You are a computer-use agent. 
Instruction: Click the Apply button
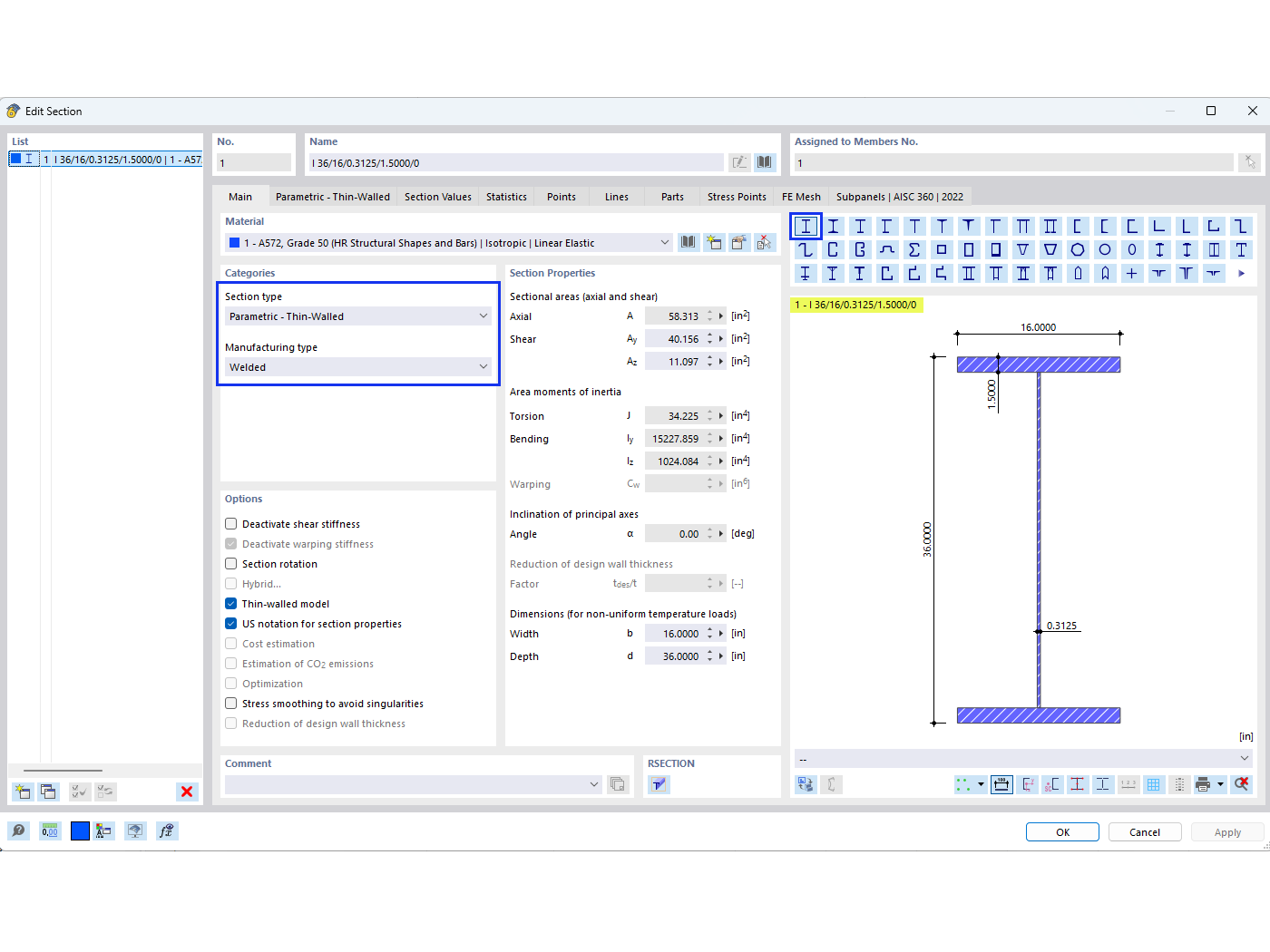point(1227,831)
